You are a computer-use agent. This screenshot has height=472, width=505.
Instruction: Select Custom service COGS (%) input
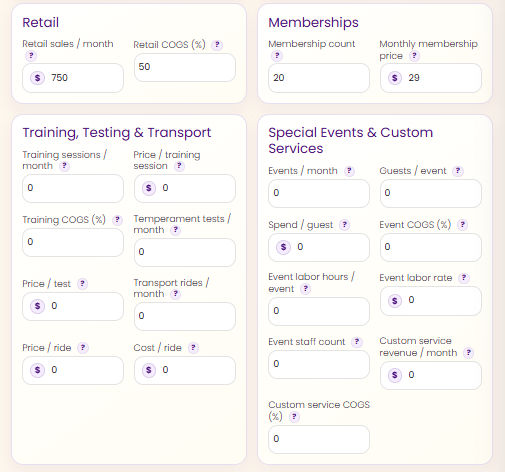coord(319,439)
